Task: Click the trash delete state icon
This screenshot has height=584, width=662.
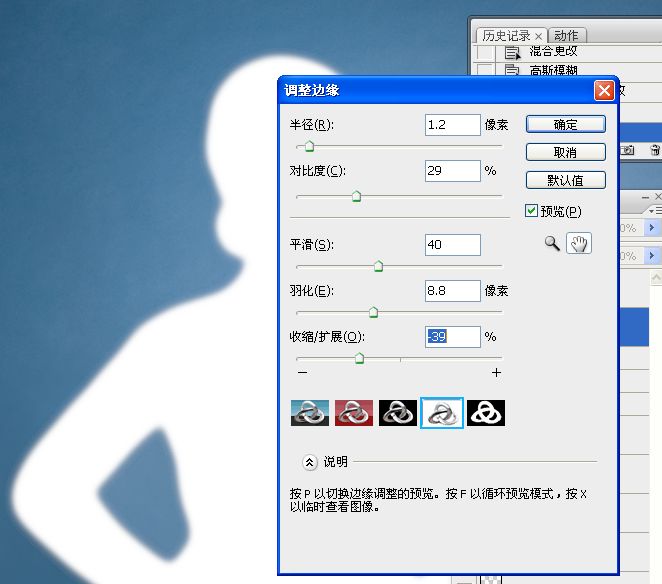Action: coord(655,150)
